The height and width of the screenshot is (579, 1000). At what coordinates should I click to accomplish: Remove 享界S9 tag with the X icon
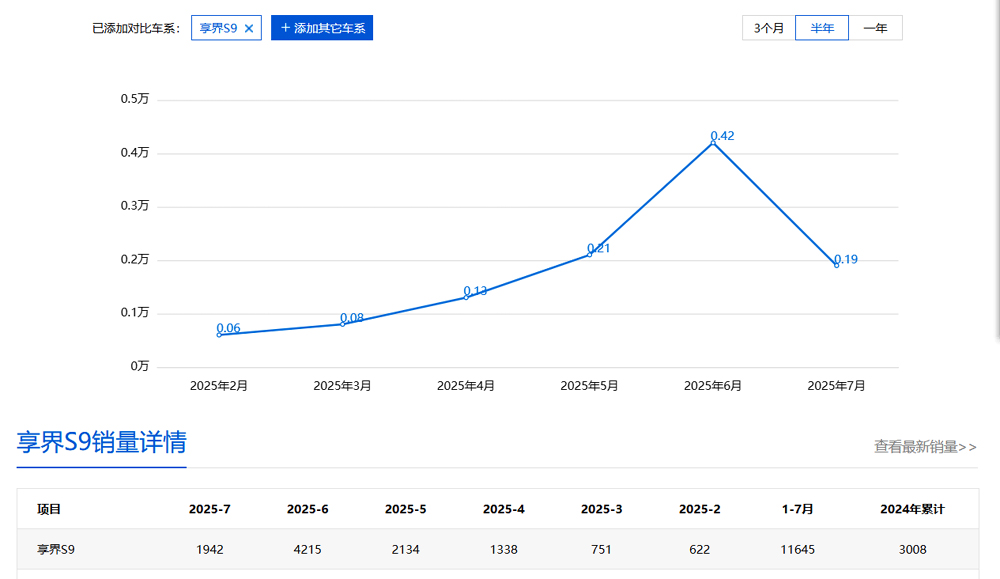(x=249, y=28)
